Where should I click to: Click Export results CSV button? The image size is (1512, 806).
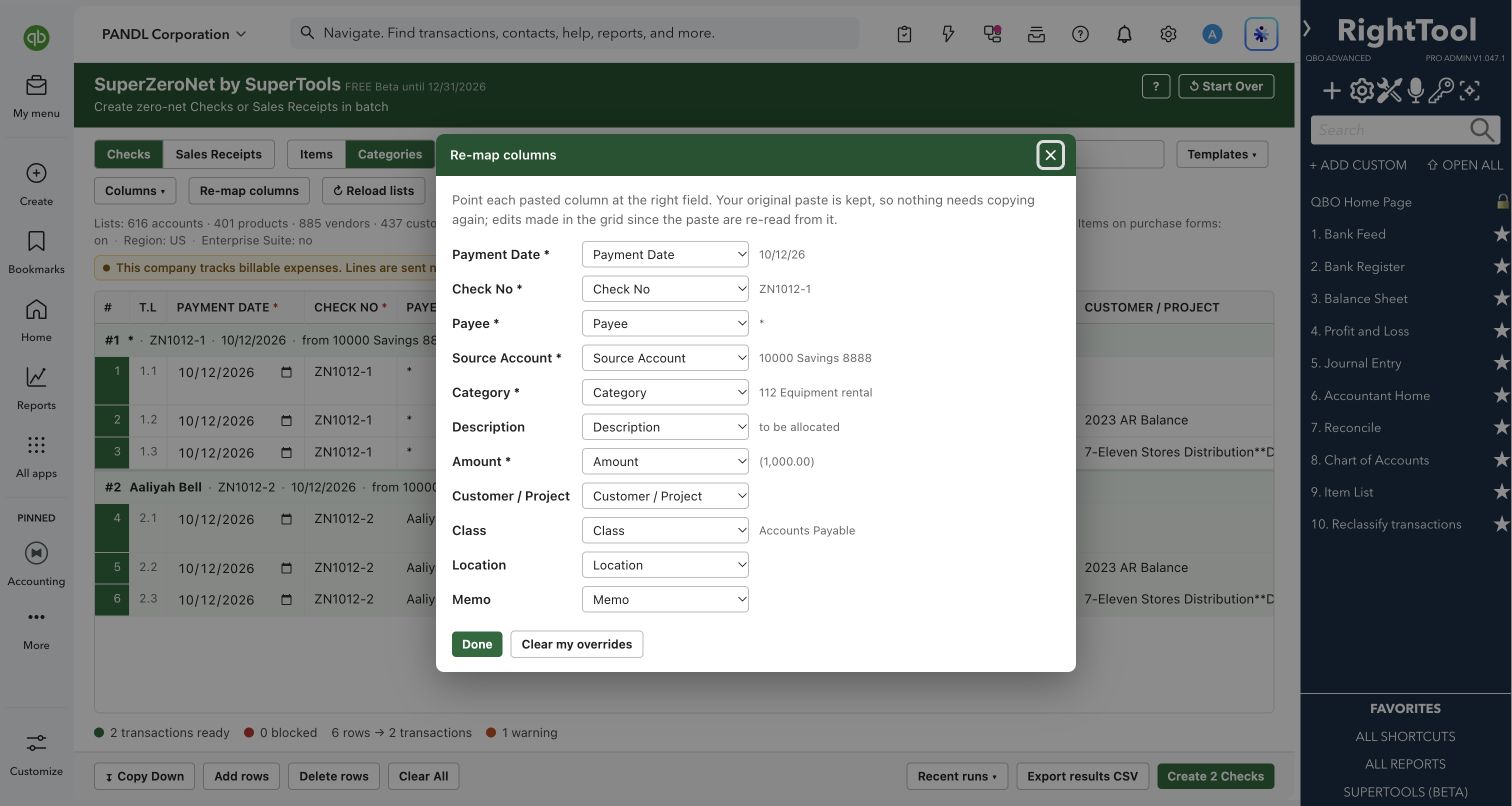click(1082, 776)
